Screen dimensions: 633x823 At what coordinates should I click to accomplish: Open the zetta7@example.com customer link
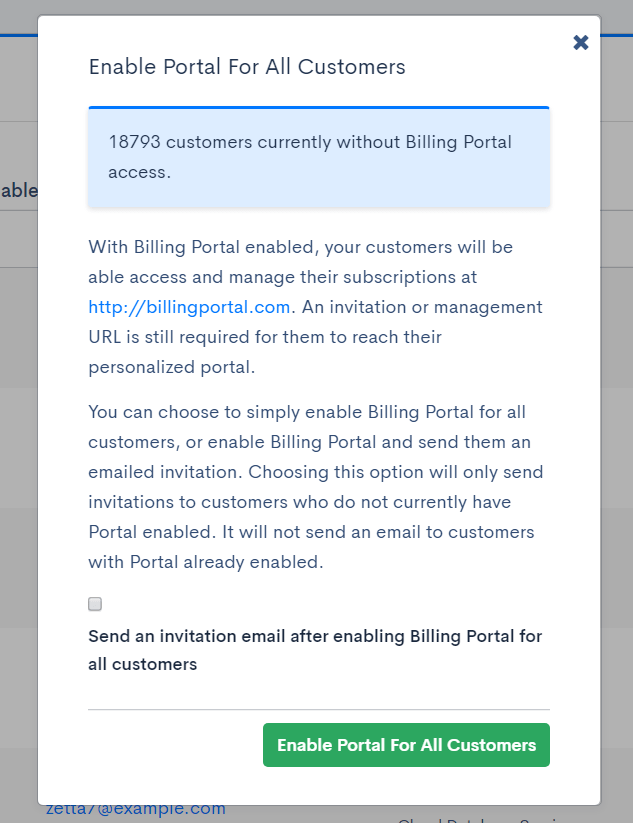pos(136,809)
